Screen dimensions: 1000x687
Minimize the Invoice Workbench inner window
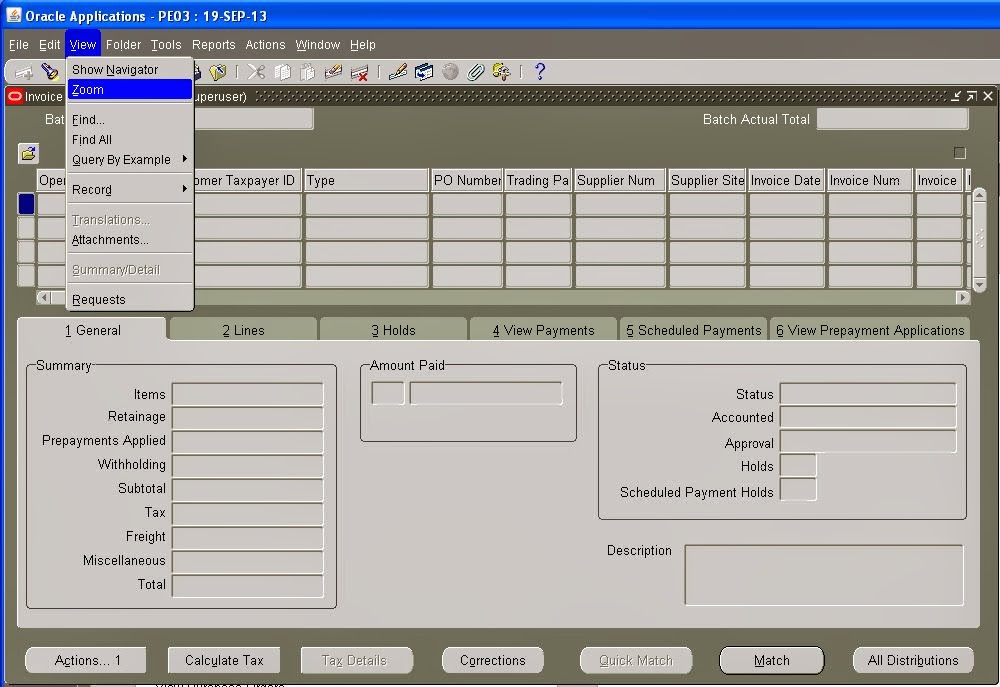[x=955, y=96]
